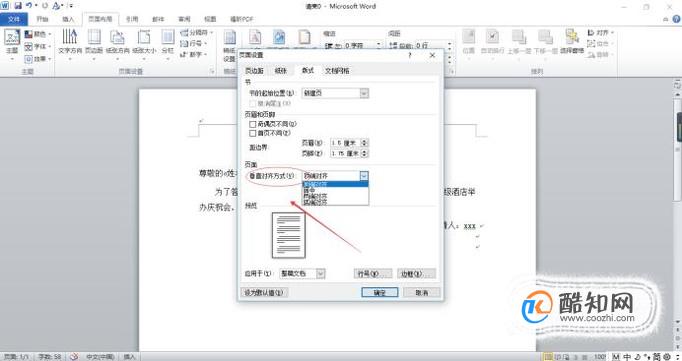Click the save icon in quick access toolbar

18,6
